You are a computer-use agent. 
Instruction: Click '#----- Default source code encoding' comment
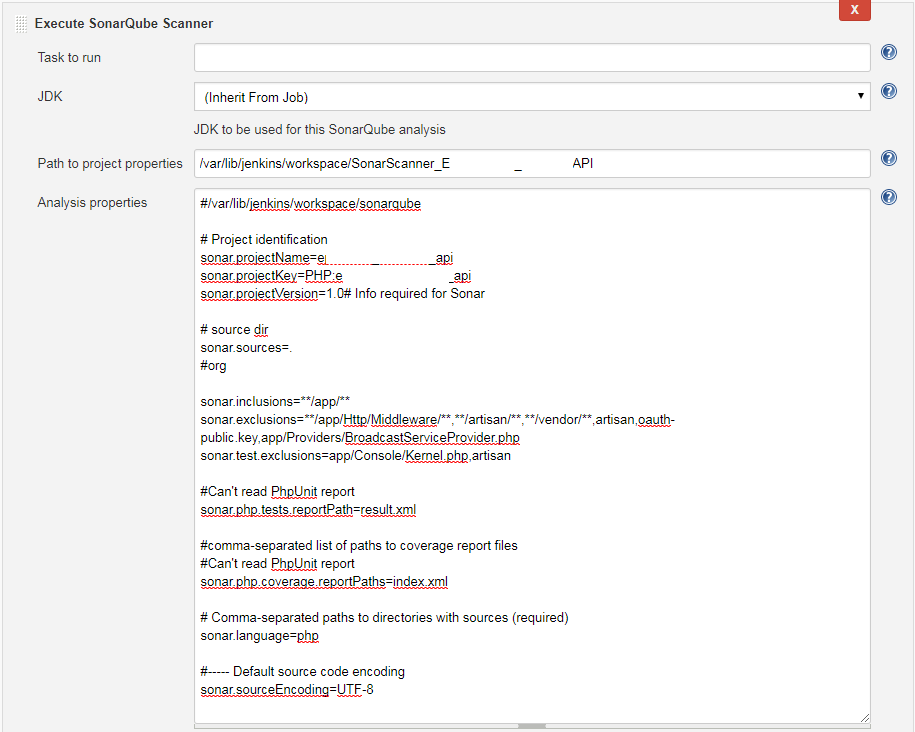302,671
